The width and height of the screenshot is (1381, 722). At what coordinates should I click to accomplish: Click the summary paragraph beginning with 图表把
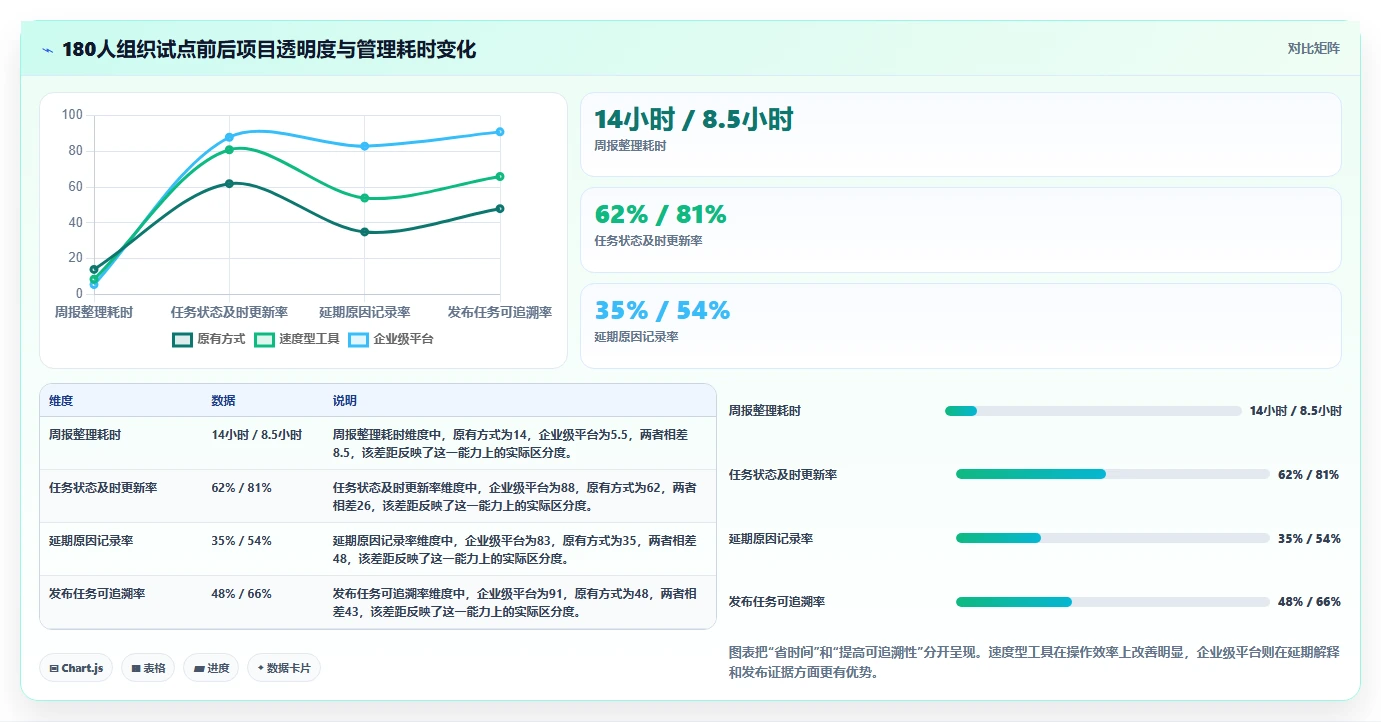pyautogui.click(x=1035, y=662)
